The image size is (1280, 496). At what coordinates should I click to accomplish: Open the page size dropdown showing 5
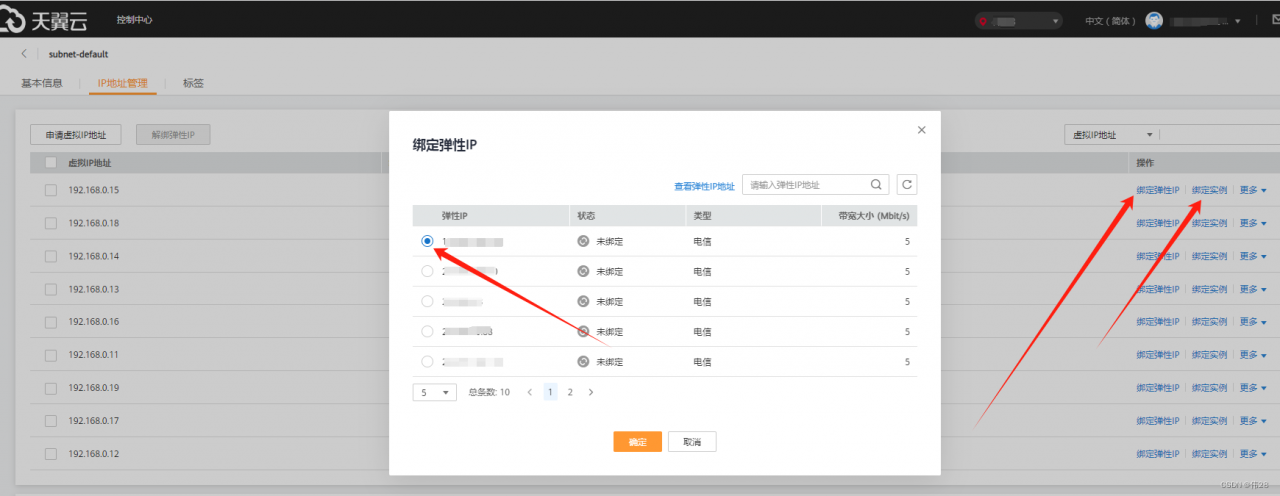pos(434,393)
